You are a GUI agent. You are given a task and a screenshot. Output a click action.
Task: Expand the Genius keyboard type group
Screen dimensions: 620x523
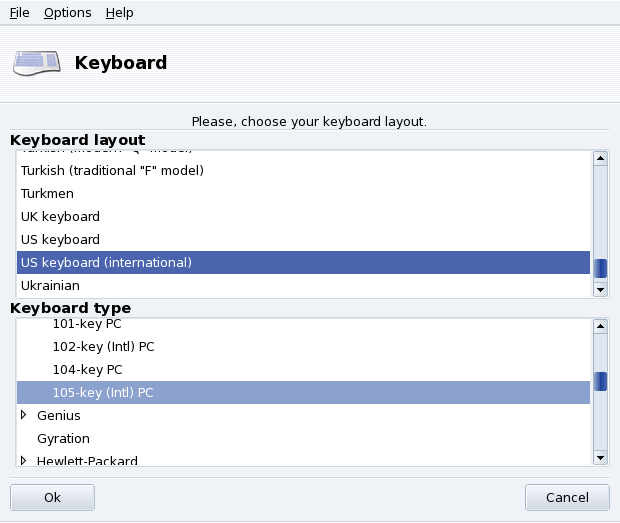[24, 415]
